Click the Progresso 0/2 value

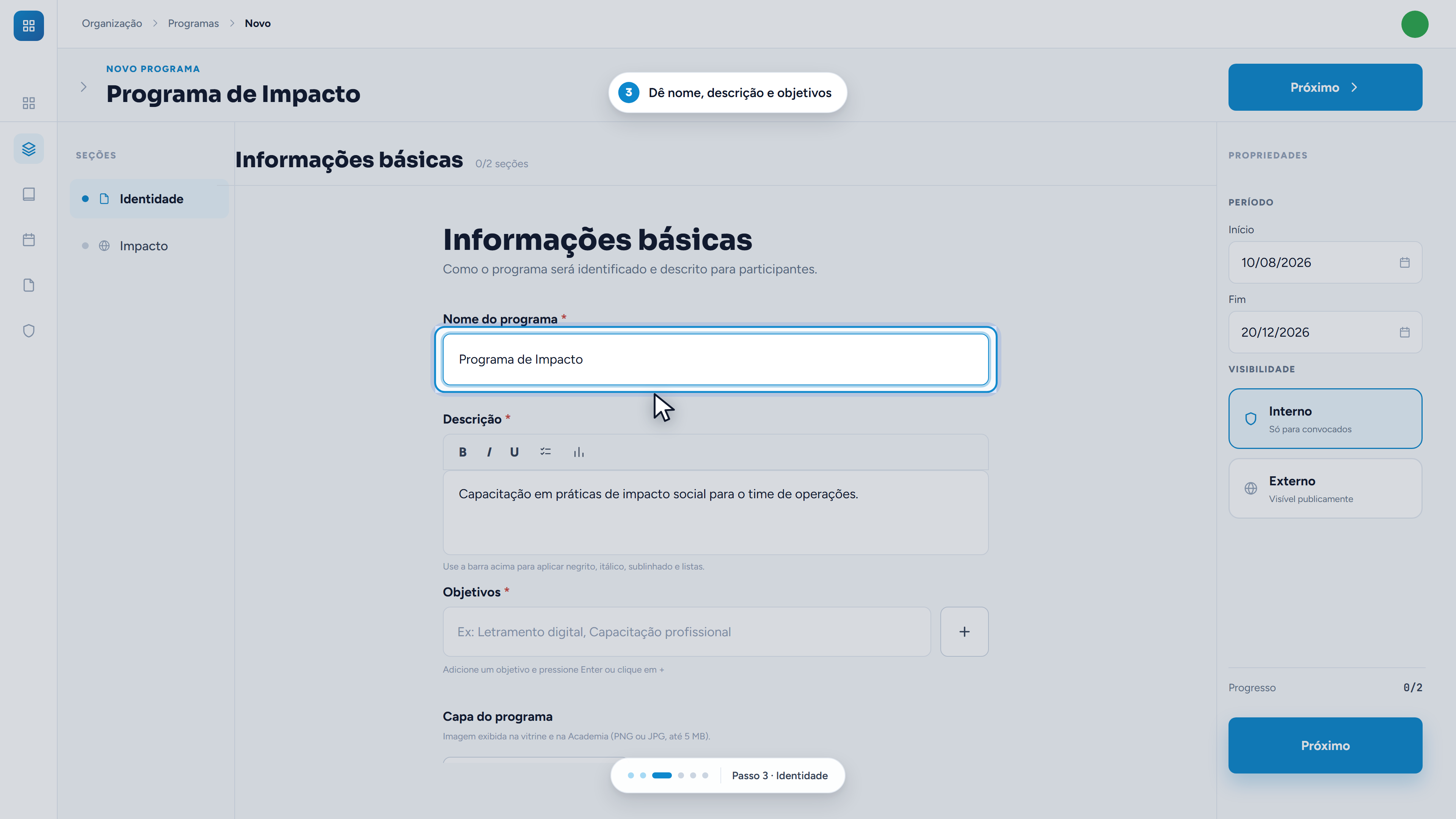click(x=1412, y=687)
